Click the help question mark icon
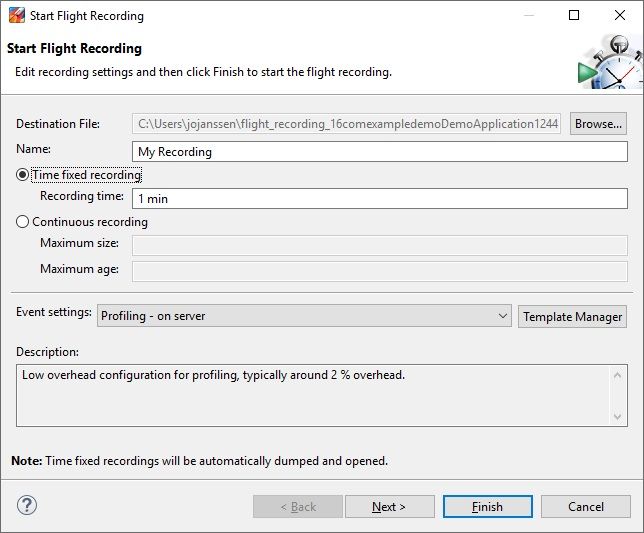The height and width of the screenshot is (533, 644). pyautogui.click(x=27, y=505)
